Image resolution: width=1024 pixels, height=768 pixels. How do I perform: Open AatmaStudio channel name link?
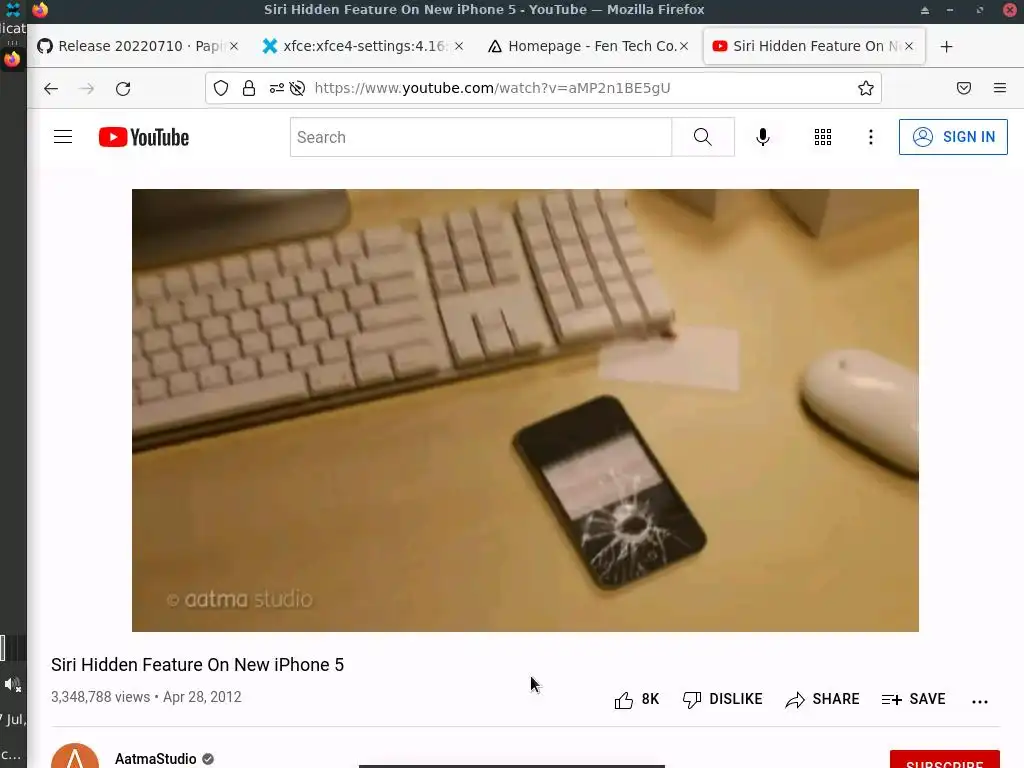pos(155,759)
